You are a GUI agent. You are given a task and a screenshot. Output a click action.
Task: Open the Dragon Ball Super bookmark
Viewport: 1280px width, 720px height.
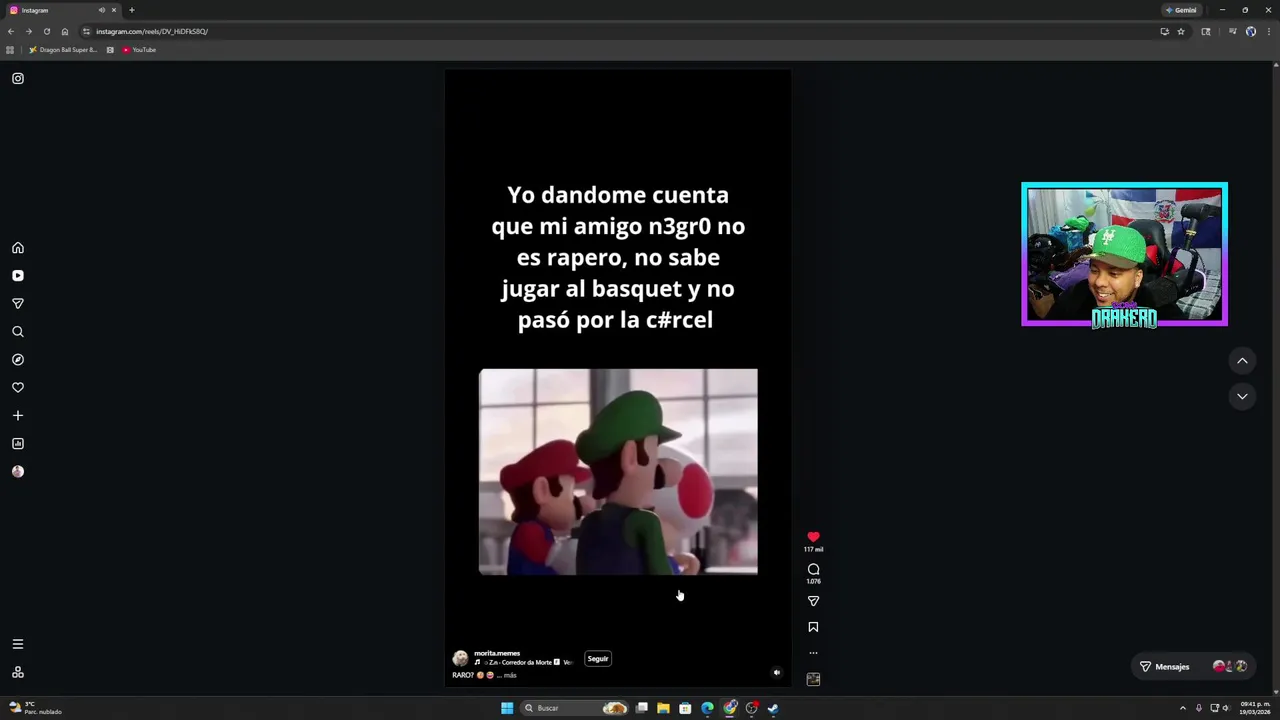coord(63,50)
